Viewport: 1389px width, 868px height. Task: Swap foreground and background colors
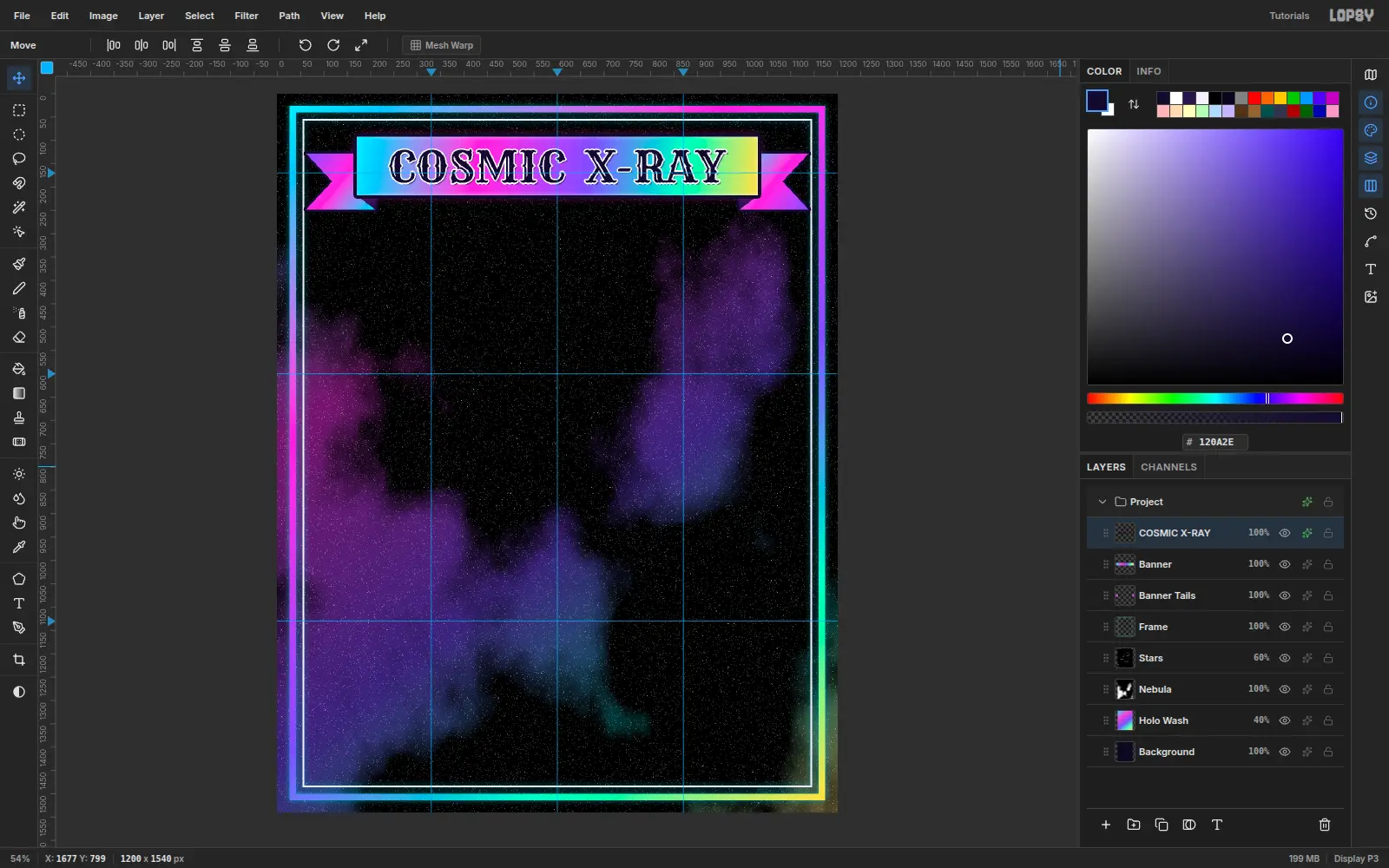click(x=1134, y=104)
